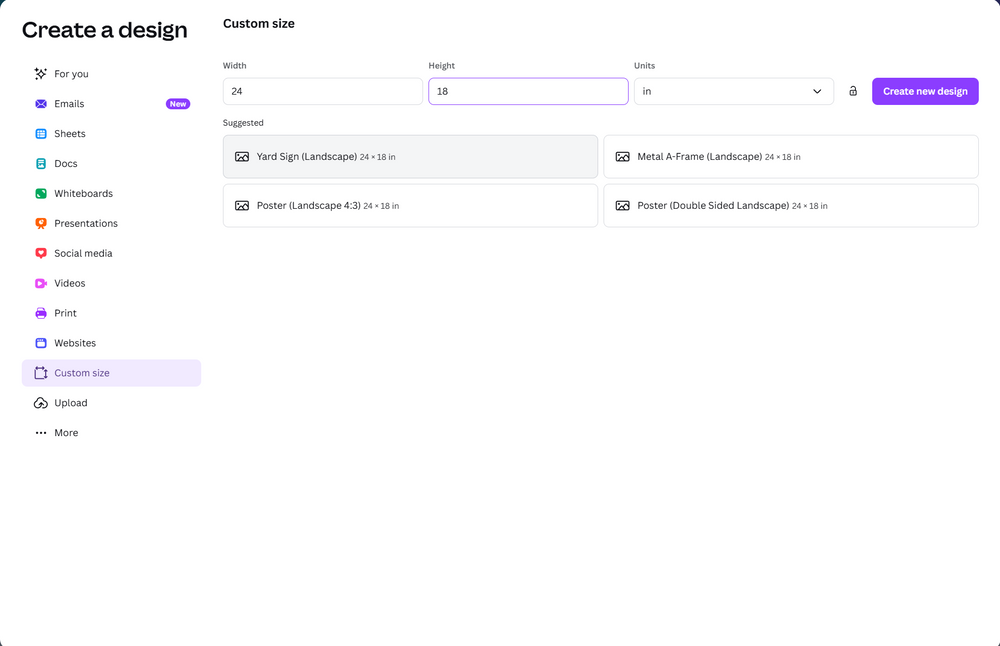Expand the More options menu
This screenshot has height=646, width=1000.
tap(65, 433)
